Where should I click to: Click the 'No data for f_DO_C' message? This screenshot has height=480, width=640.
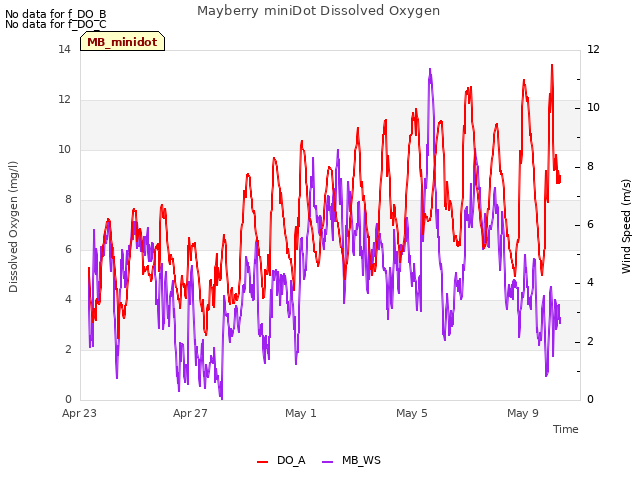(56, 24)
